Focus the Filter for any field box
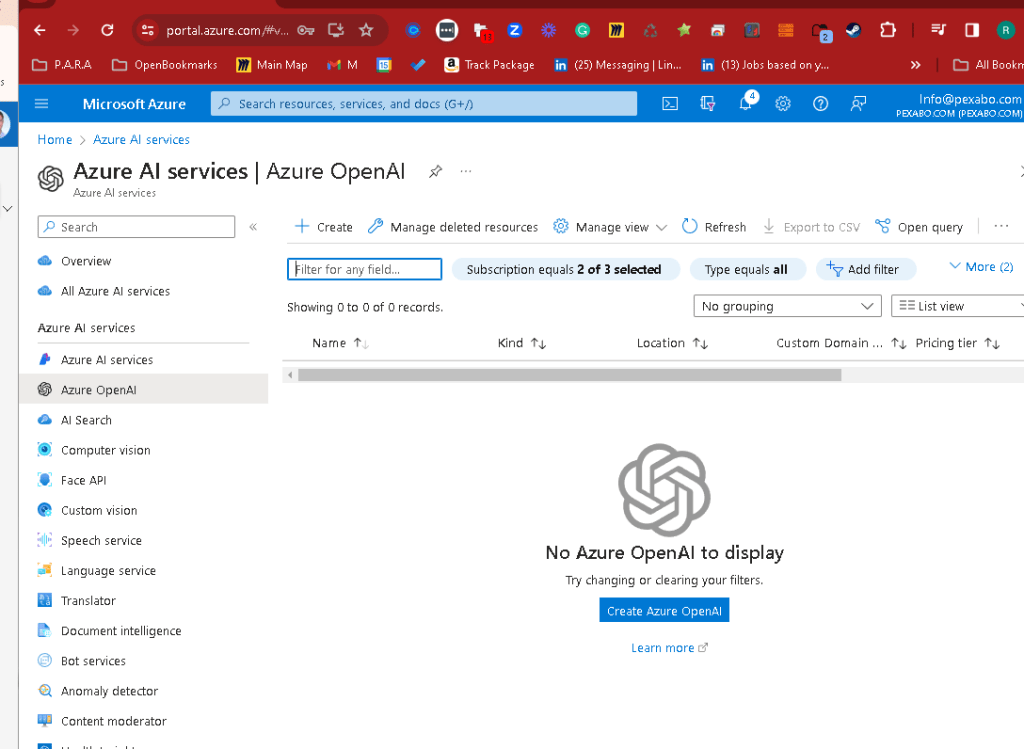 [x=364, y=270]
